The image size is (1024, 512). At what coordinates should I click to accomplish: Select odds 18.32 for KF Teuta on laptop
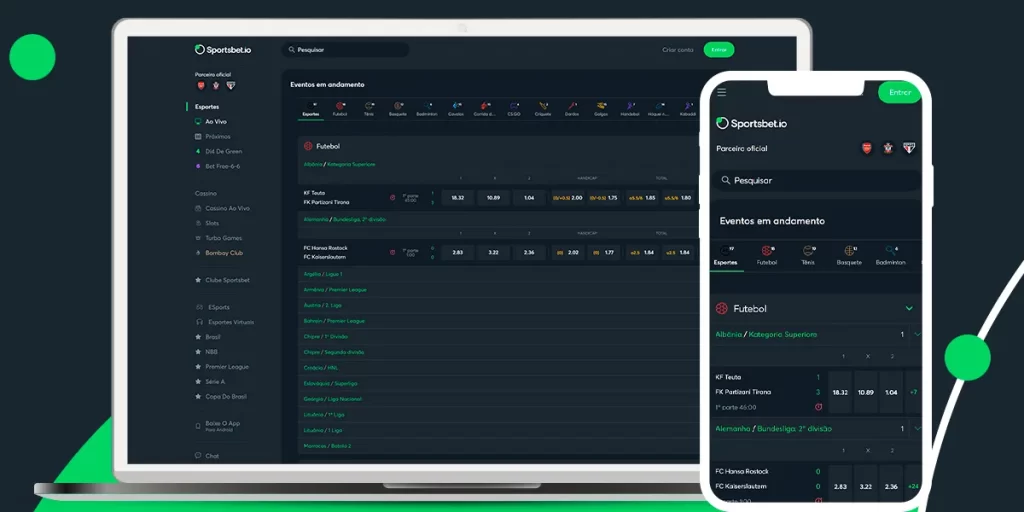[458, 197]
